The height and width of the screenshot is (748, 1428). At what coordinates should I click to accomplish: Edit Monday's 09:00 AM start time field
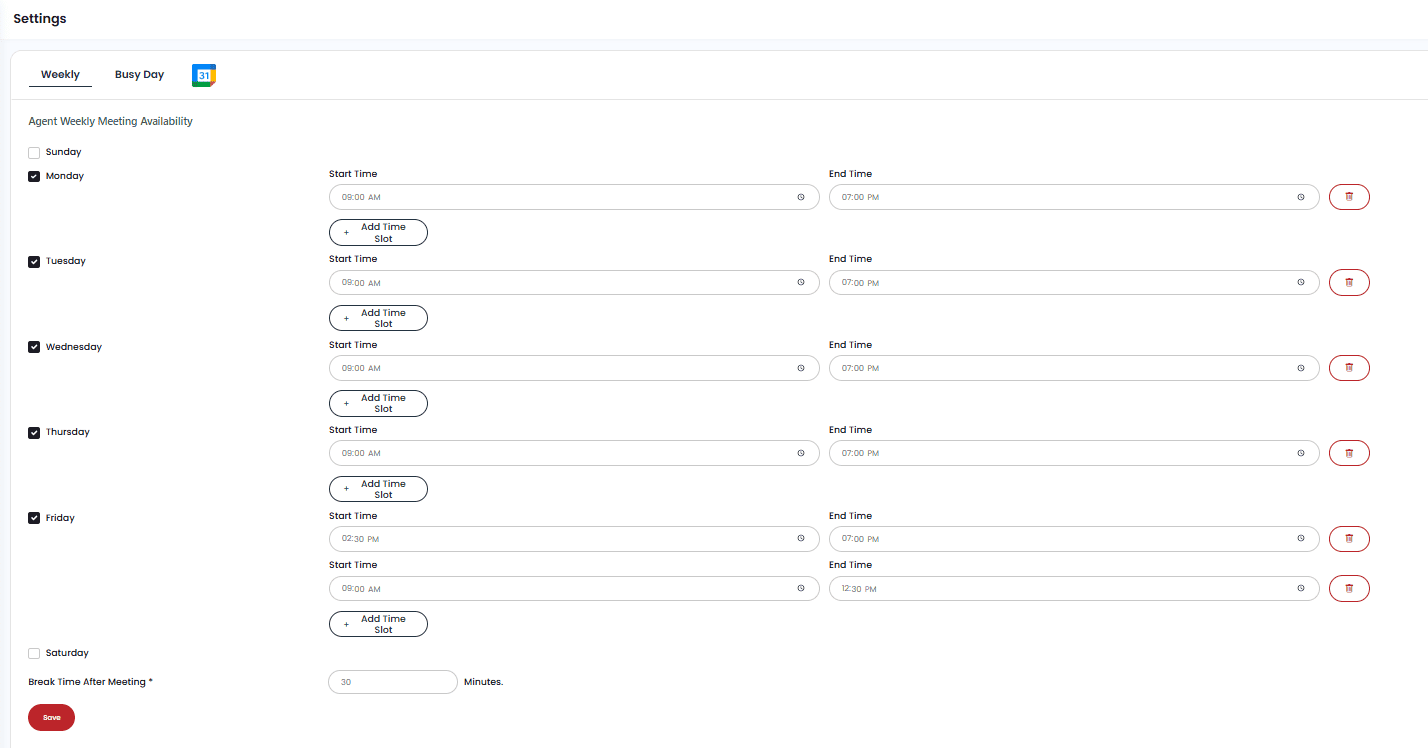574,197
